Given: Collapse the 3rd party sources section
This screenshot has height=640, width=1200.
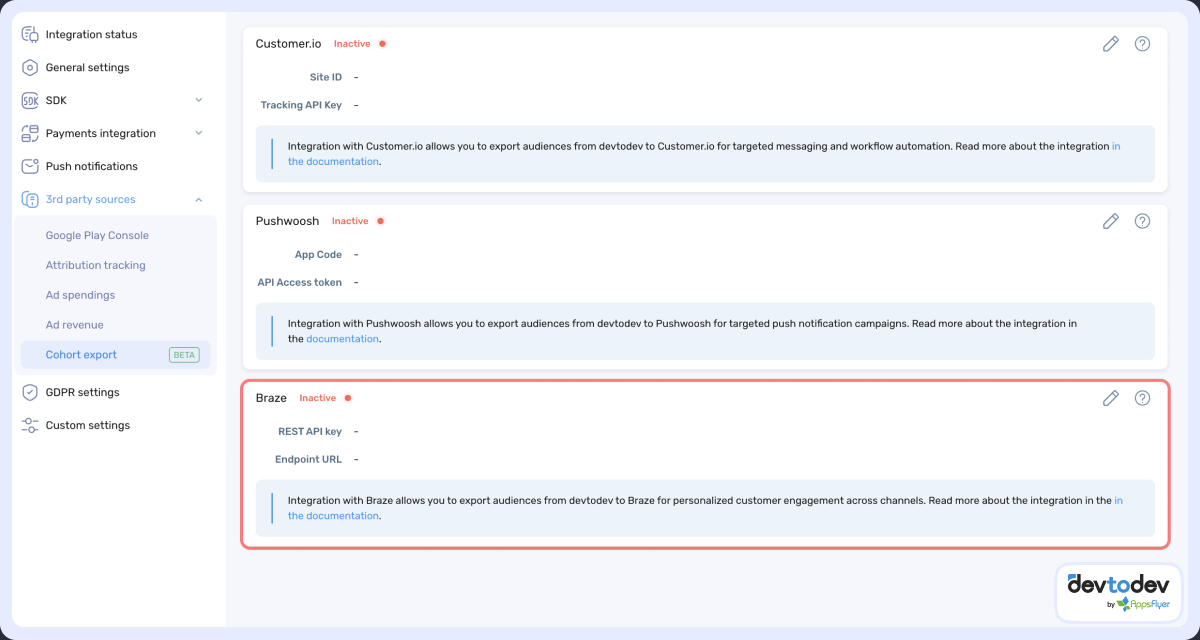Looking at the screenshot, I should click(x=198, y=199).
